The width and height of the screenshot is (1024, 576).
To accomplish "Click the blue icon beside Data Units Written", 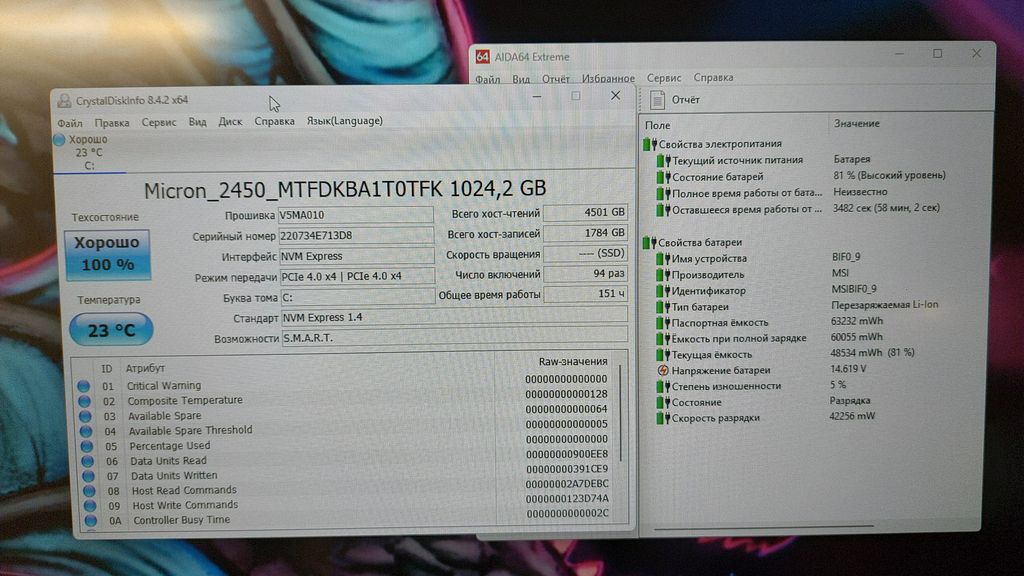I will 86,476.
